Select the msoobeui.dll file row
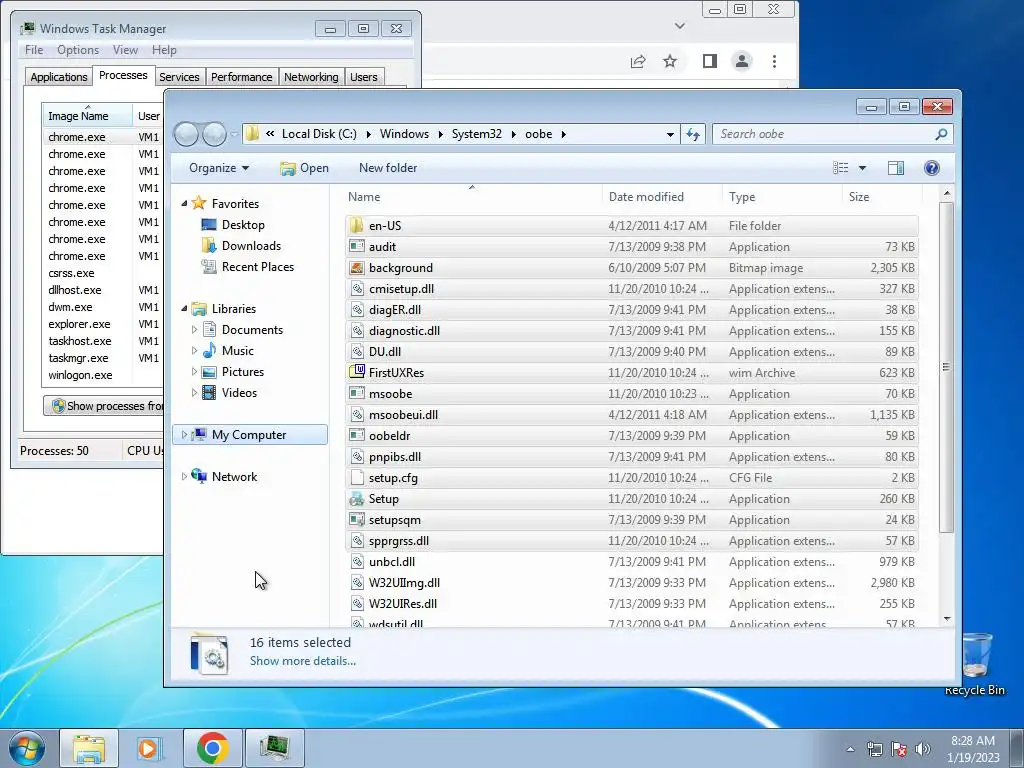 [632, 415]
